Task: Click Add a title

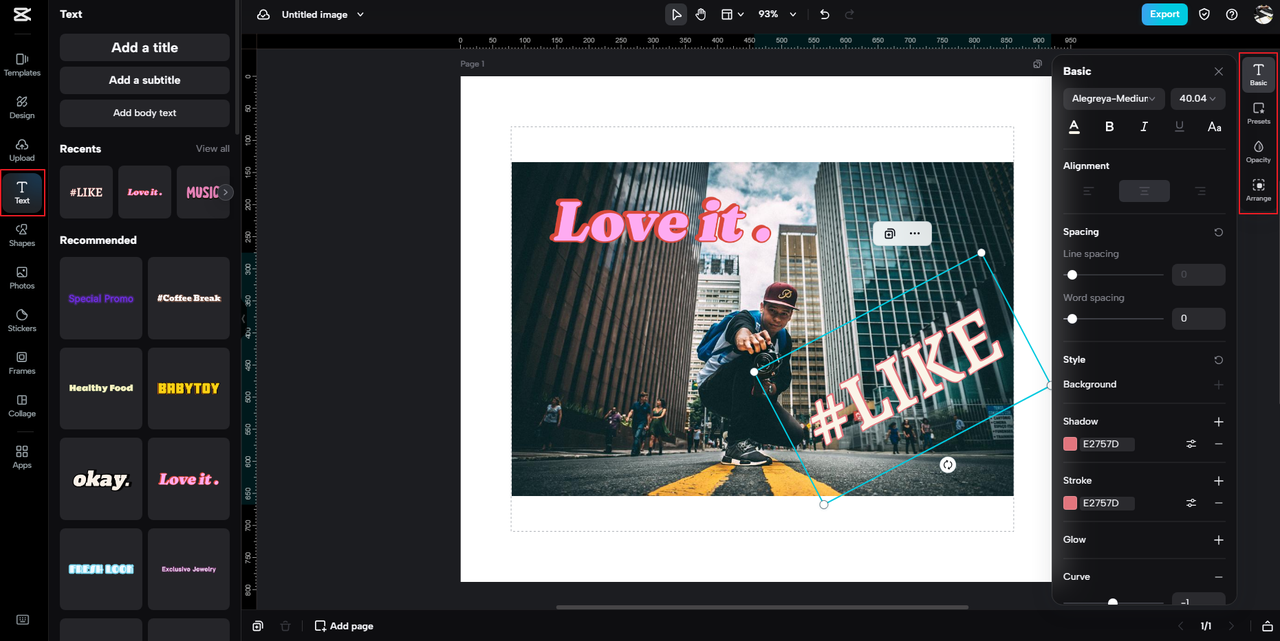Action: [145, 47]
